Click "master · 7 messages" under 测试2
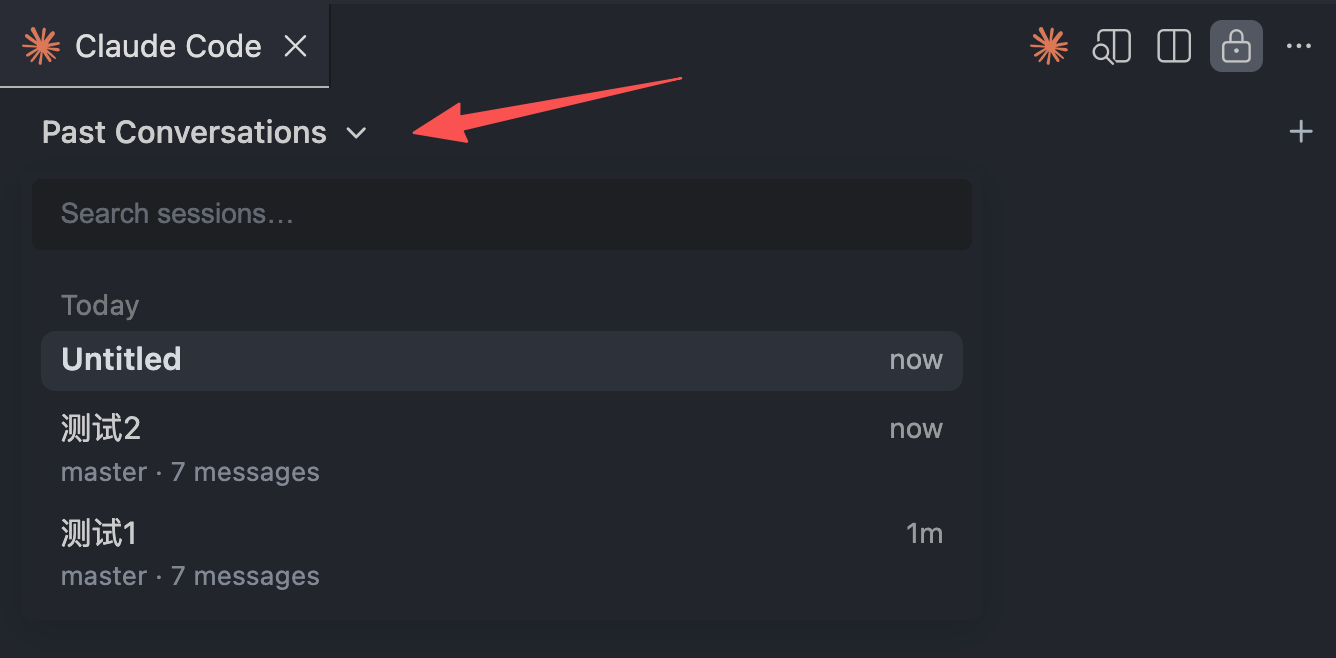 coord(190,472)
